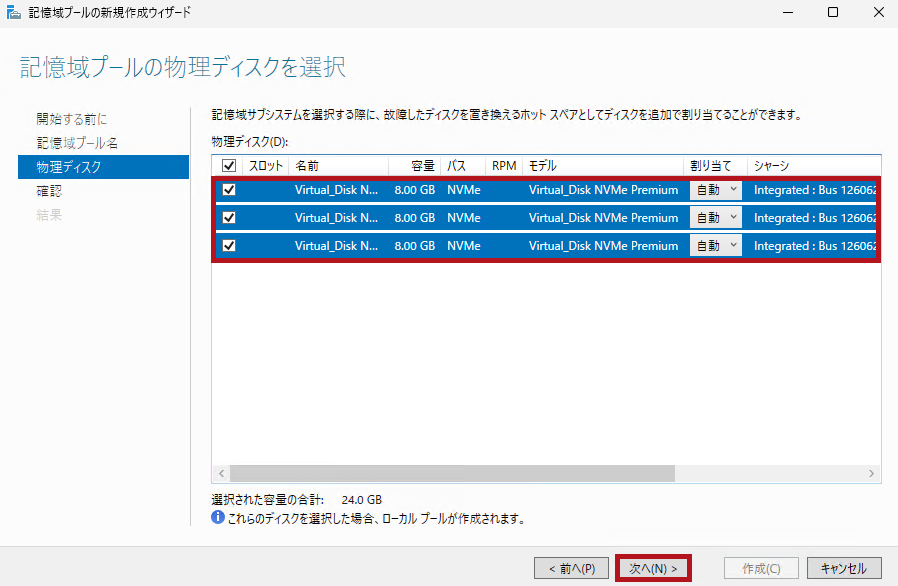Screen dimensions: 898x586
Task: Click the 次へ(N) button
Action: pos(653,568)
